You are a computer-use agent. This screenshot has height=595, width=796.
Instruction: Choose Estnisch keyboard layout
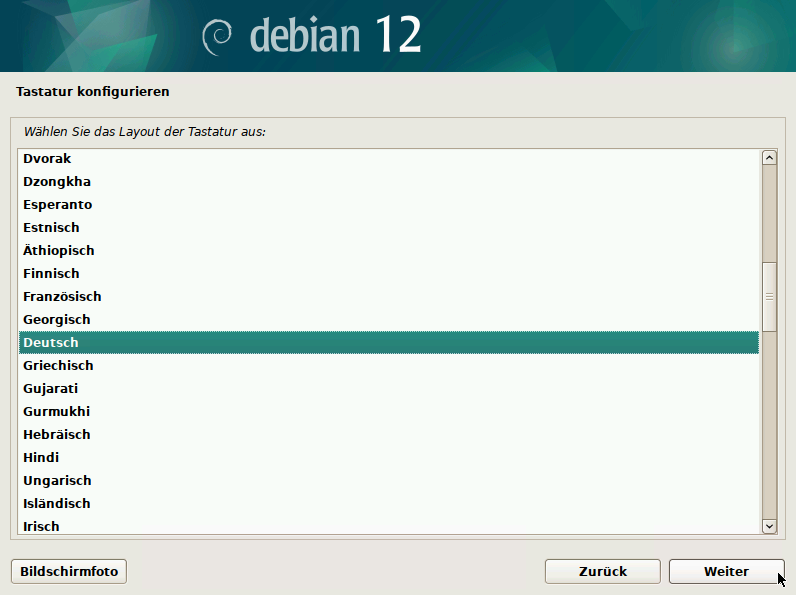[x=389, y=227]
